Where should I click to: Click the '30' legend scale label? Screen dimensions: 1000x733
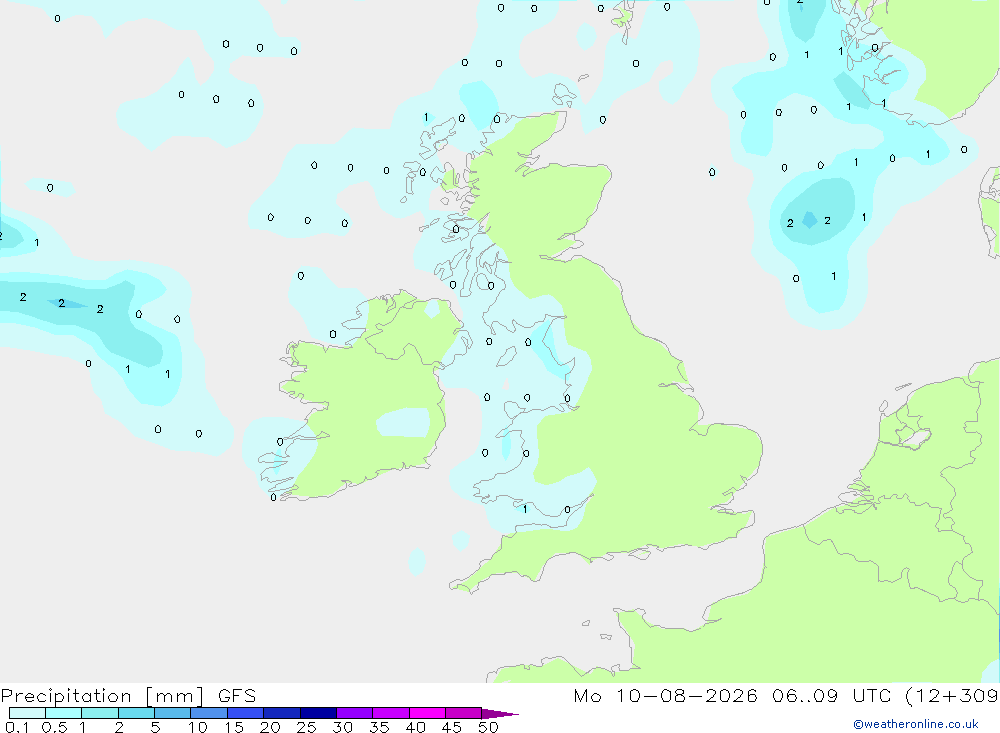point(343,727)
